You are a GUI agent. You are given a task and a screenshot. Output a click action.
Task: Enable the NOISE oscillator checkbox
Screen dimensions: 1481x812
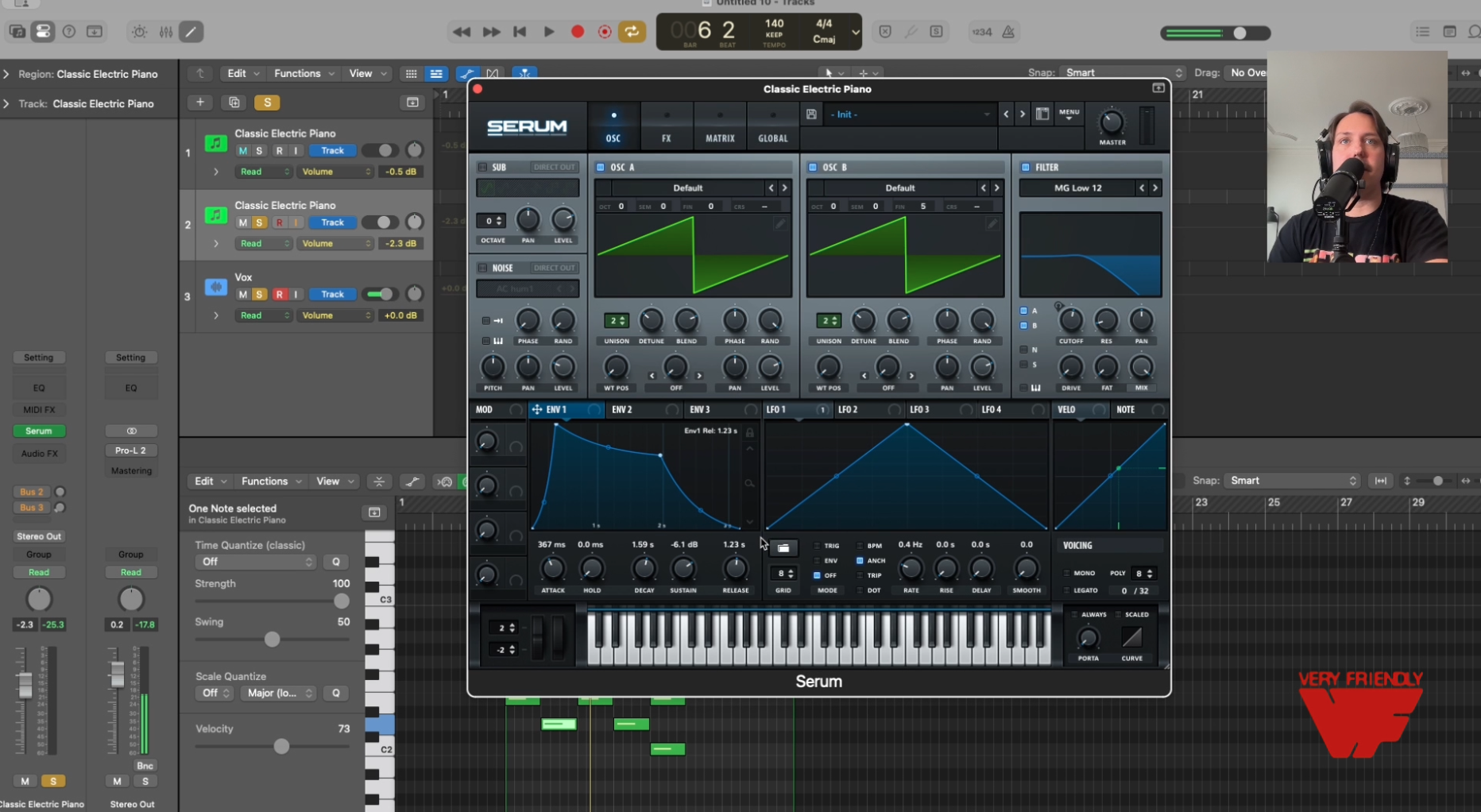coord(482,269)
